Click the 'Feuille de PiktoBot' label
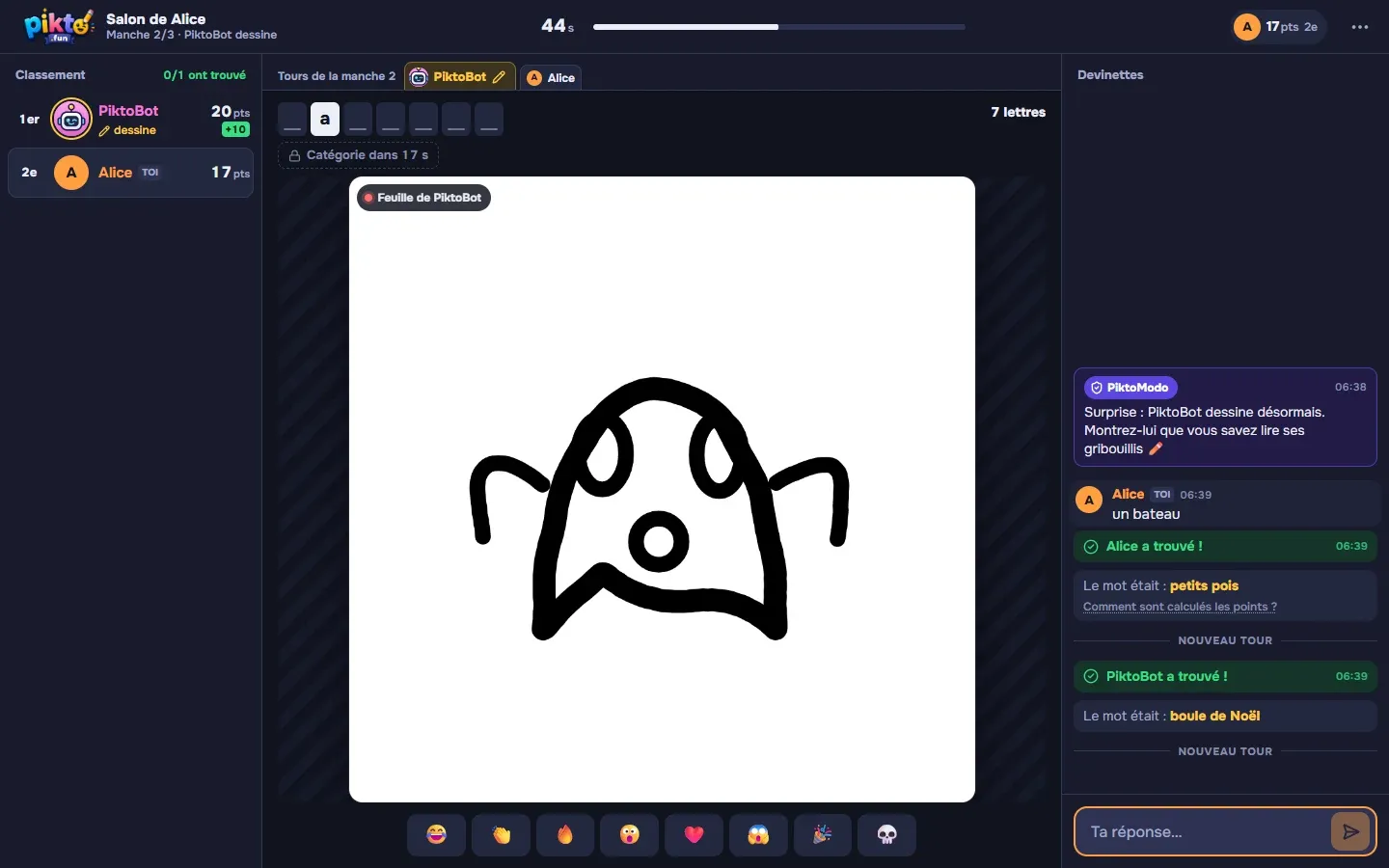1389x868 pixels. click(424, 198)
